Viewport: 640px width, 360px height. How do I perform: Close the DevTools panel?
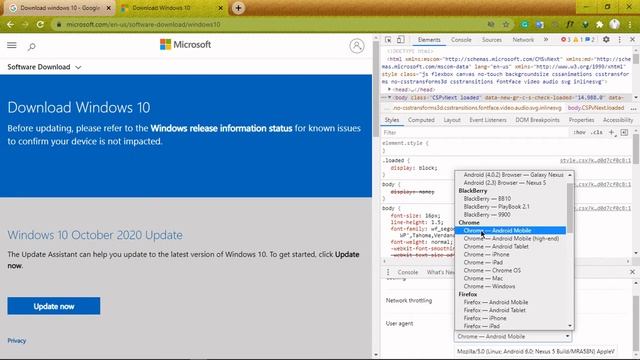pos(632,40)
